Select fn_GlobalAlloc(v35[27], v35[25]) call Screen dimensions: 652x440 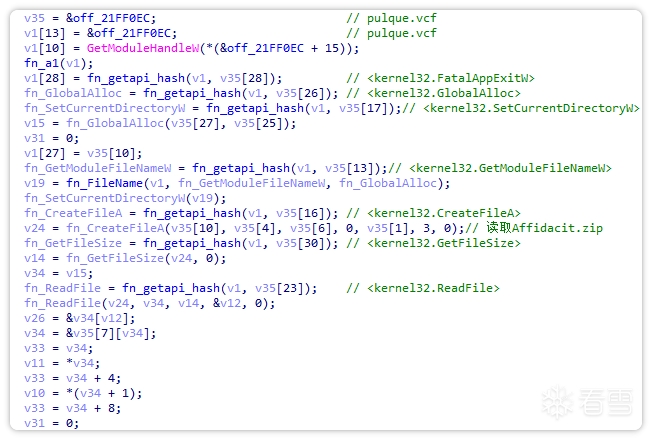click(181, 123)
